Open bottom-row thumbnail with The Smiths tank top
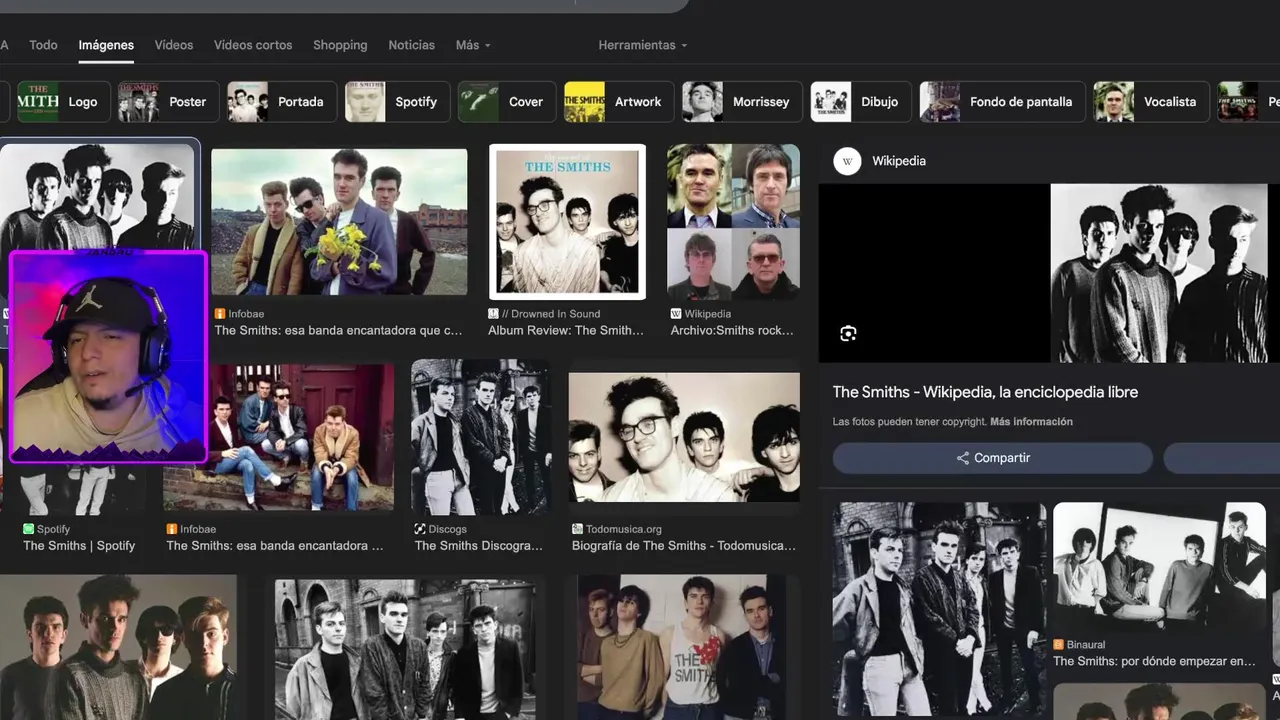This screenshot has width=1280, height=720. pos(681,647)
